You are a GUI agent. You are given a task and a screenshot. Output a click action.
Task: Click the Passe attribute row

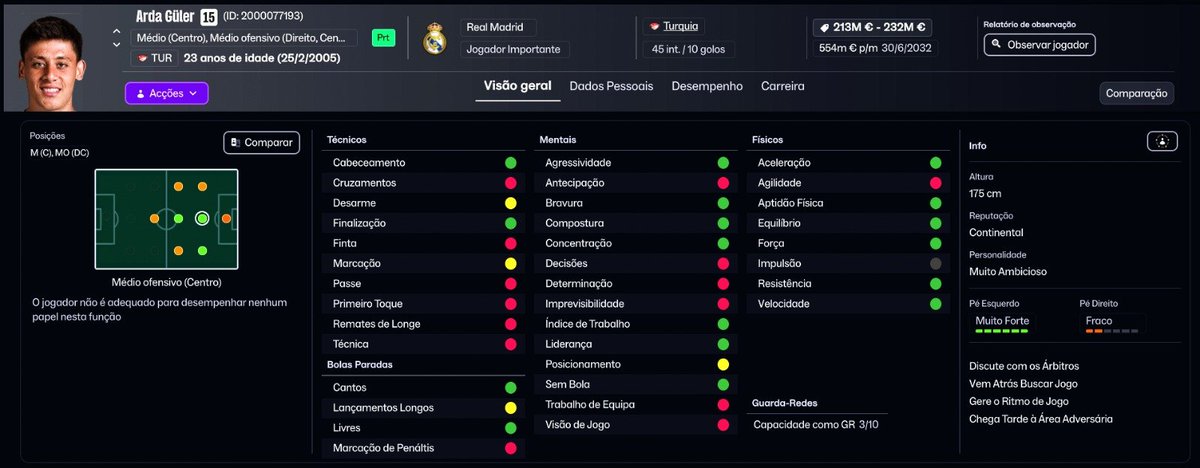[x=423, y=283]
